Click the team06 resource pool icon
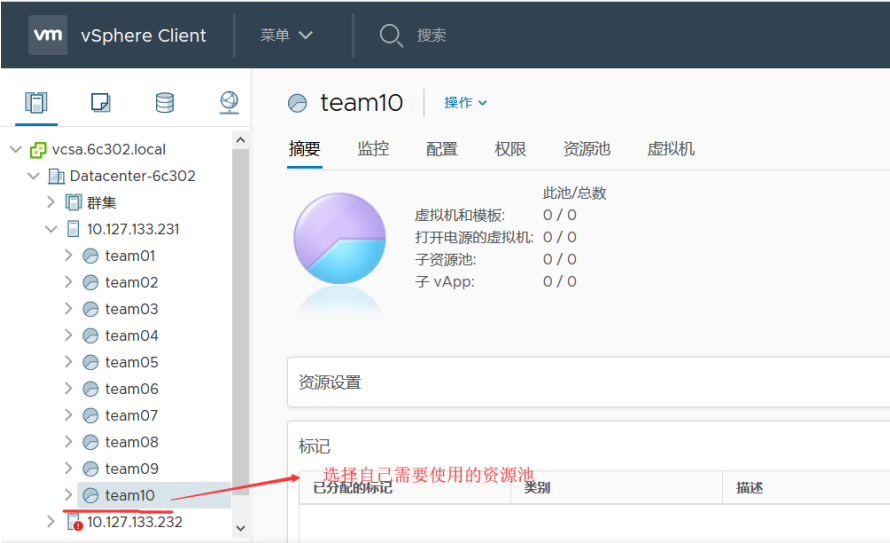890x543 pixels. click(91, 389)
